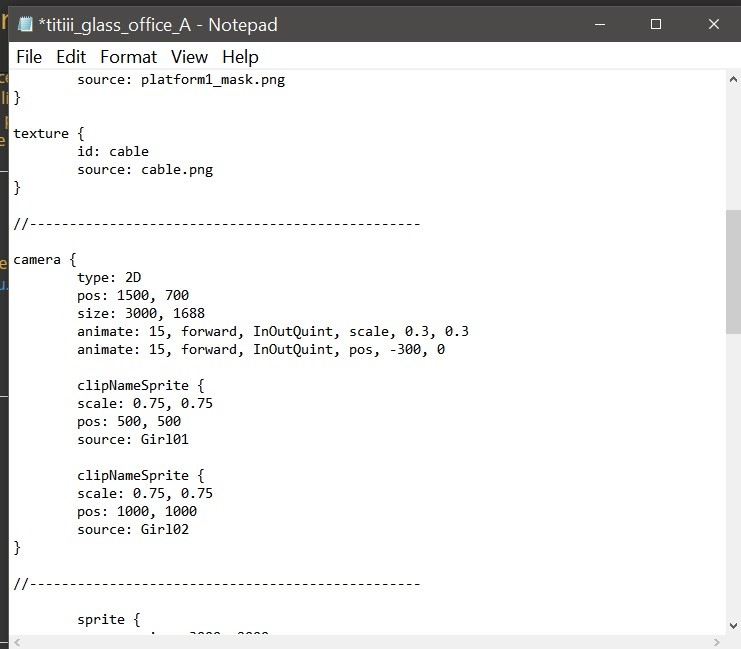Click the 'source: cable.png' text line
Viewport: 741px width, 649px height.
coord(145,169)
